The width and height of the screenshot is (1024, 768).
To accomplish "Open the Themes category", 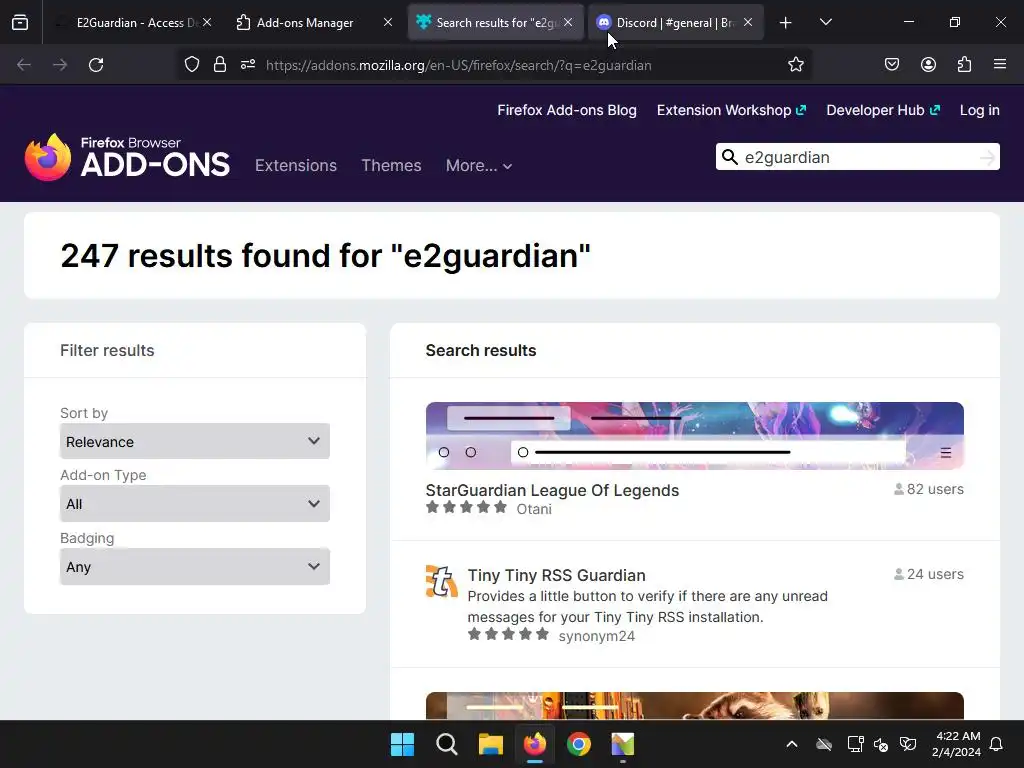I will [391, 165].
